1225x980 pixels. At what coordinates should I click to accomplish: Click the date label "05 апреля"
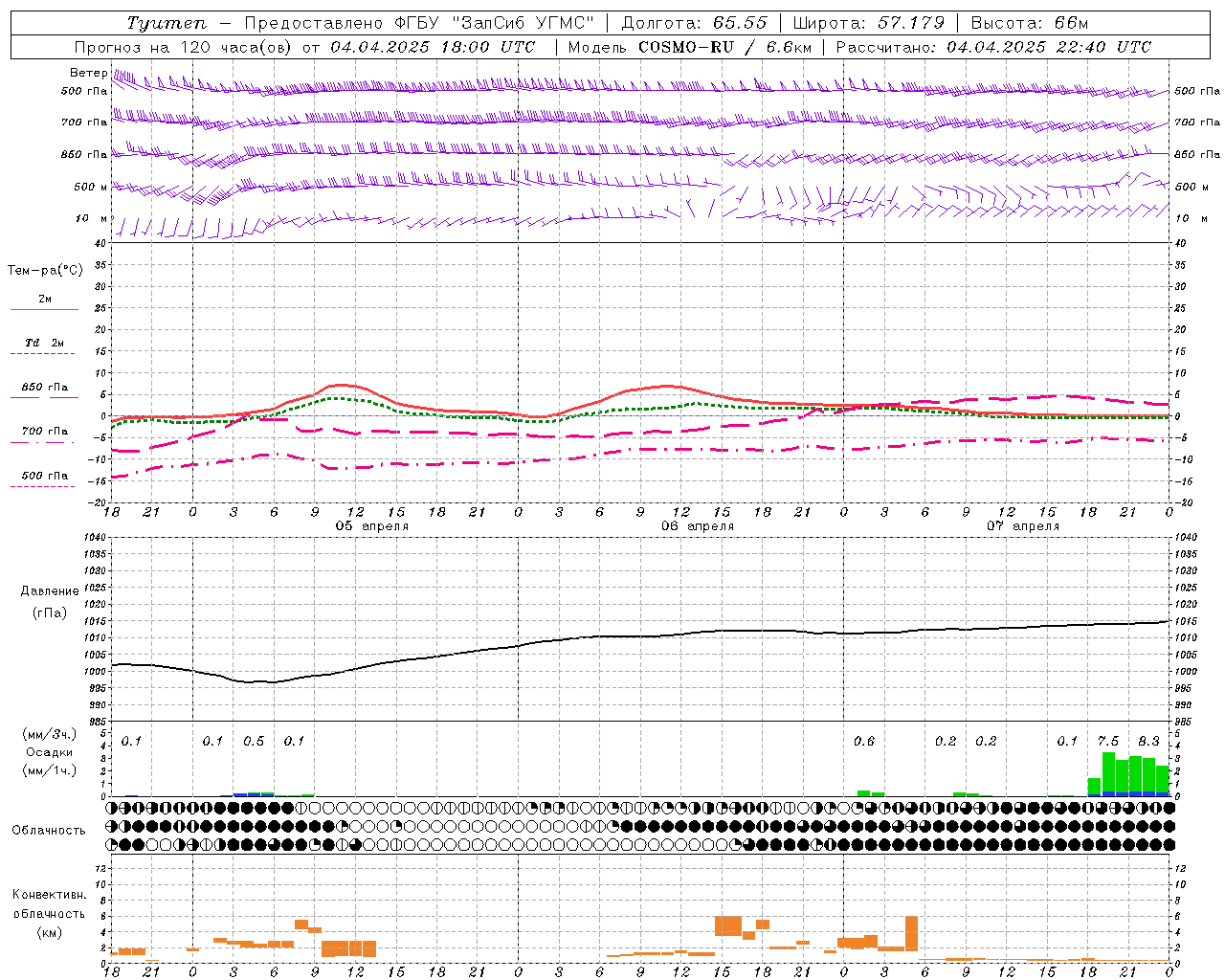tap(372, 526)
